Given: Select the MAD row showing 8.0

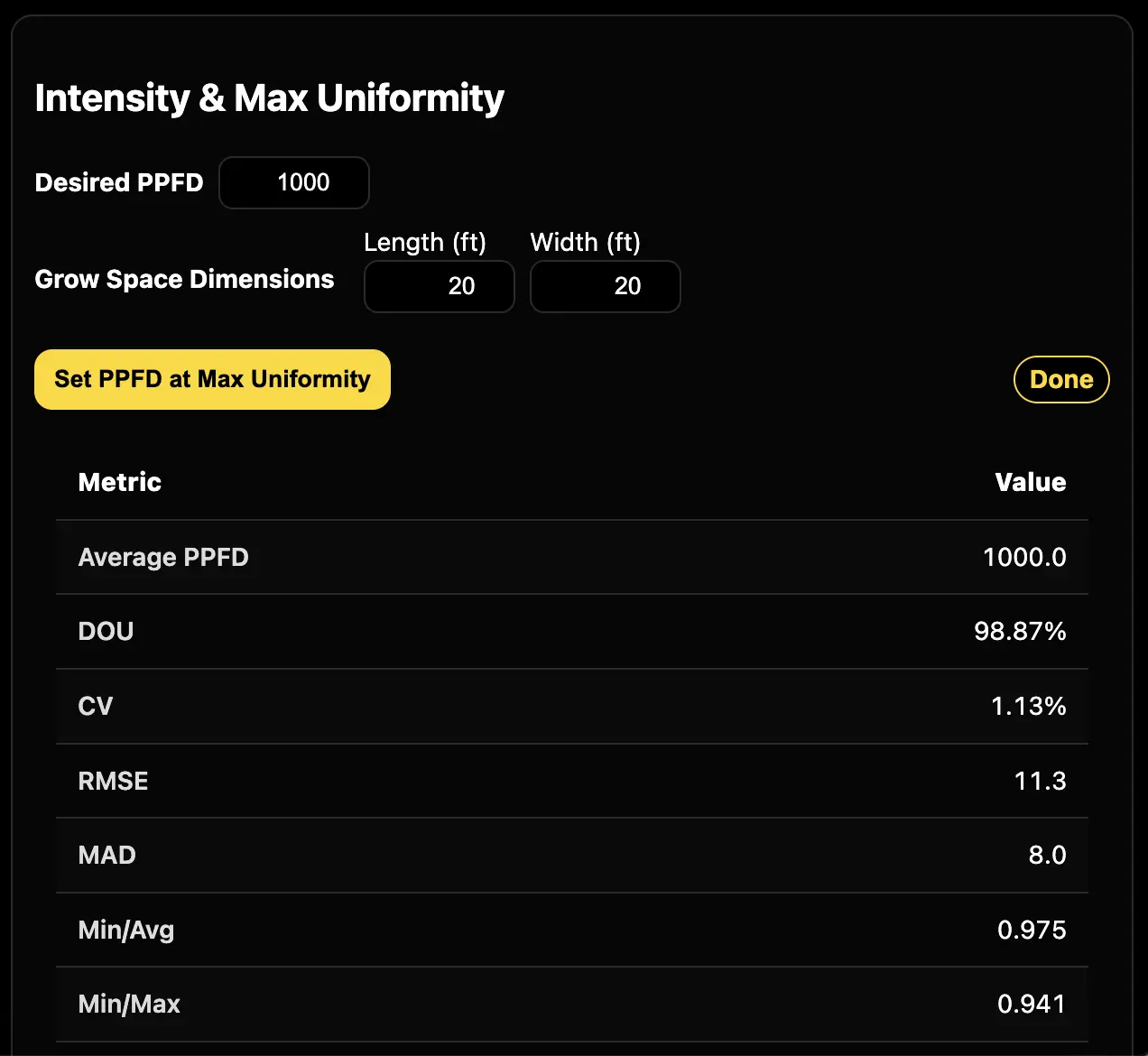Looking at the screenshot, I should (572, 856).
